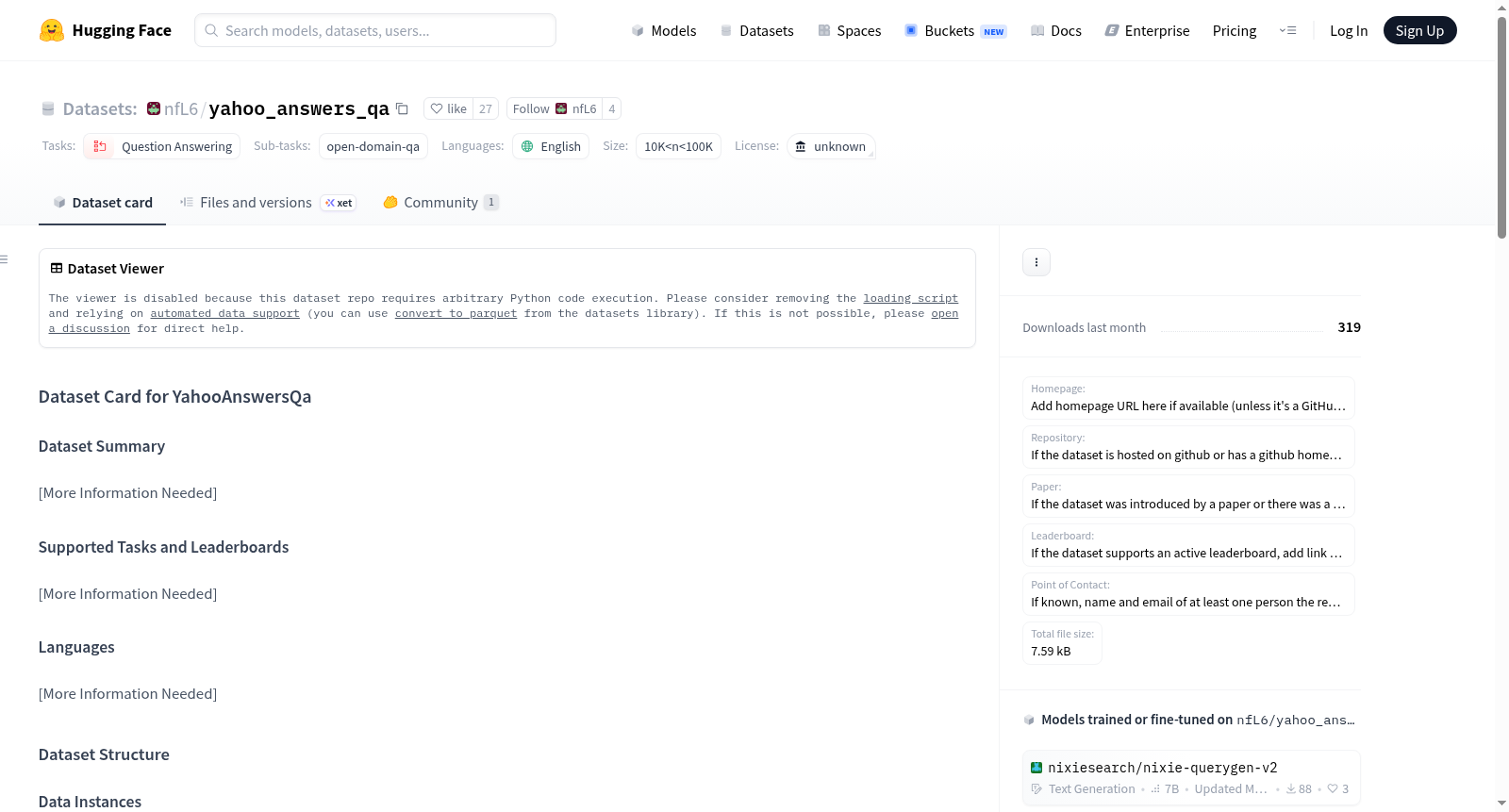
Task: Open the Models page from the navigation bar
Action: (664, 30)
